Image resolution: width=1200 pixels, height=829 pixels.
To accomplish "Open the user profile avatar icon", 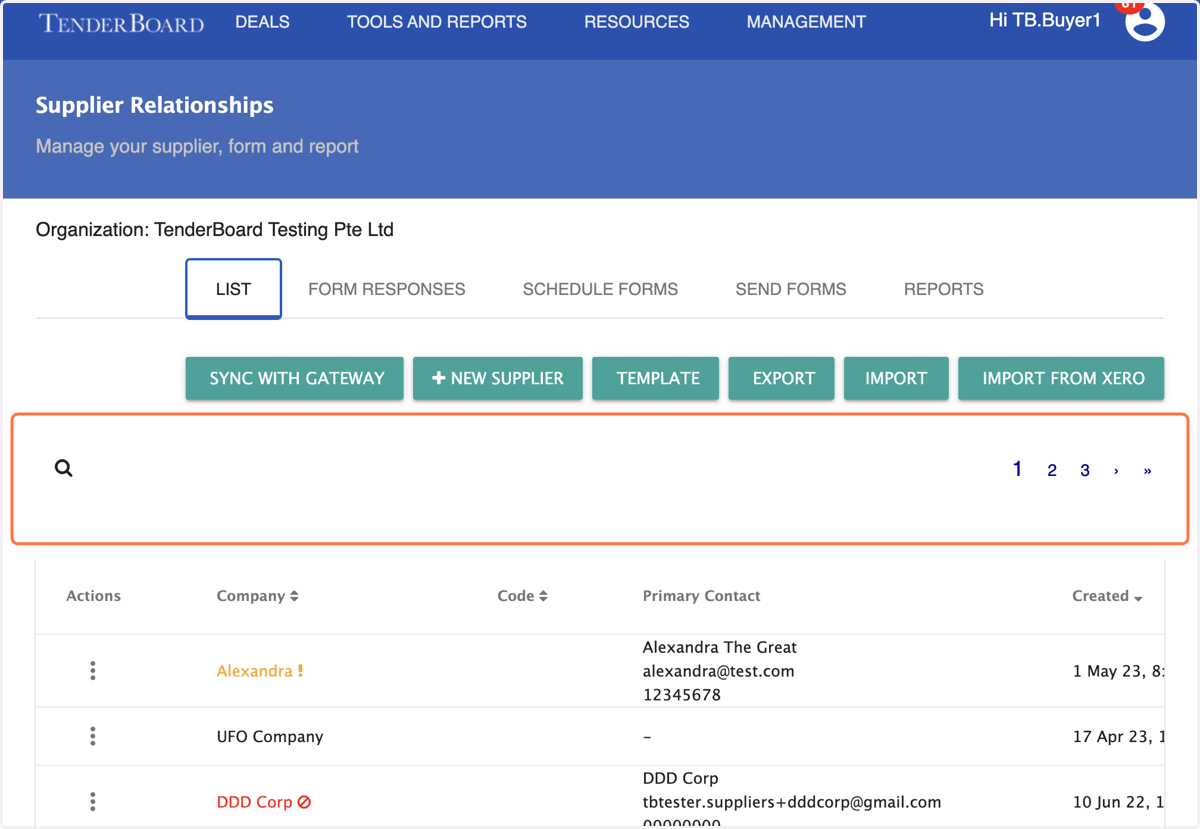I will click(x=1145, y=22).
